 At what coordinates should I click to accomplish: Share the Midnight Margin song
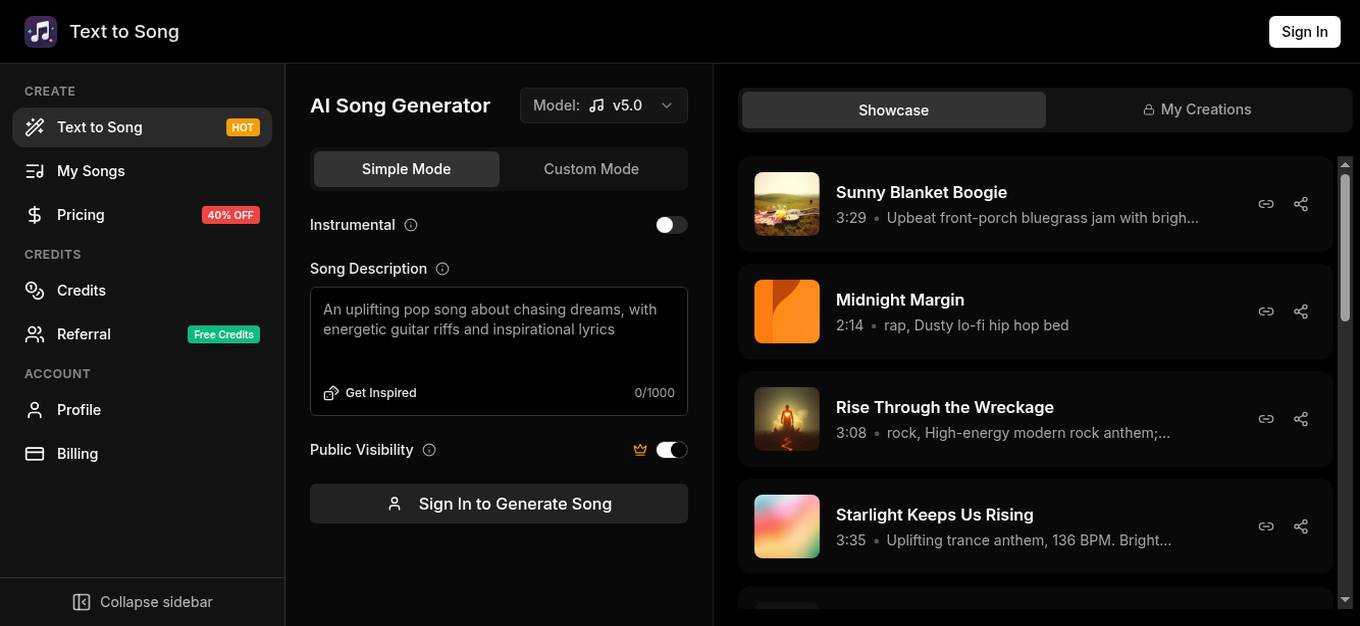click(x=1300, y=311)
